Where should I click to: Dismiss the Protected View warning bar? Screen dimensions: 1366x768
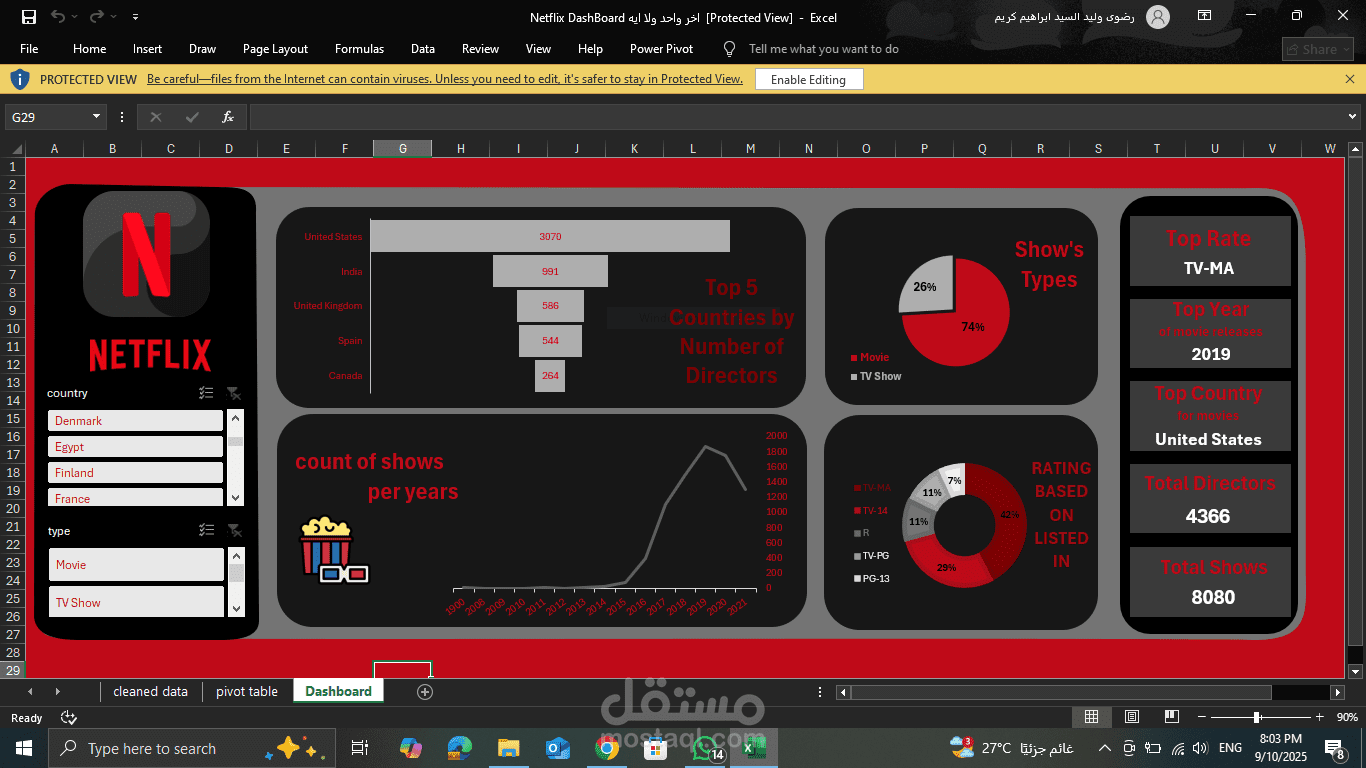tap(1350, 79)
